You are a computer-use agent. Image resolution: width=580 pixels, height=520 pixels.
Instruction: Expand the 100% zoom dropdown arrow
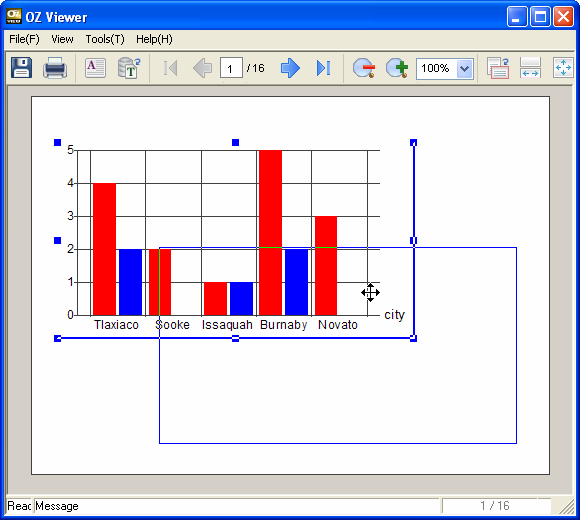464,68
